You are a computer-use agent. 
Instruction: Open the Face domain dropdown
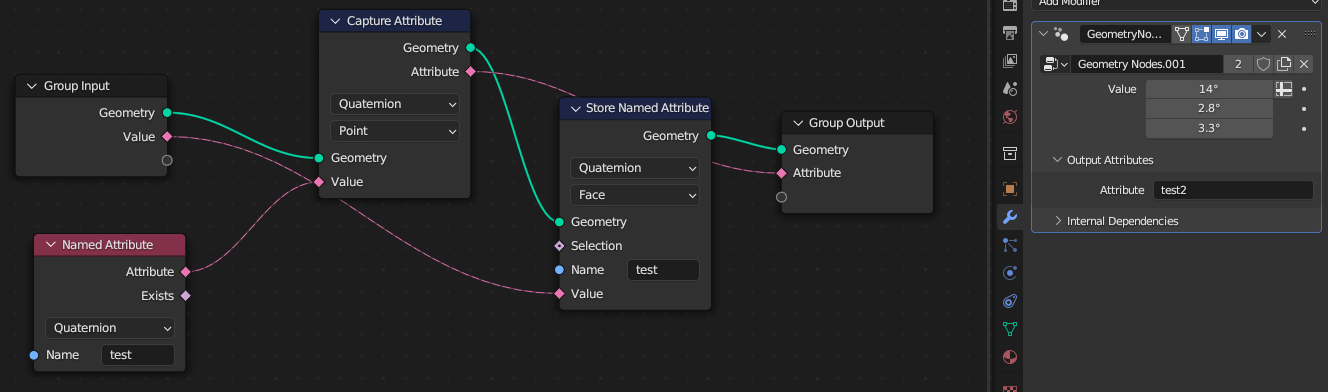(635, 195)
